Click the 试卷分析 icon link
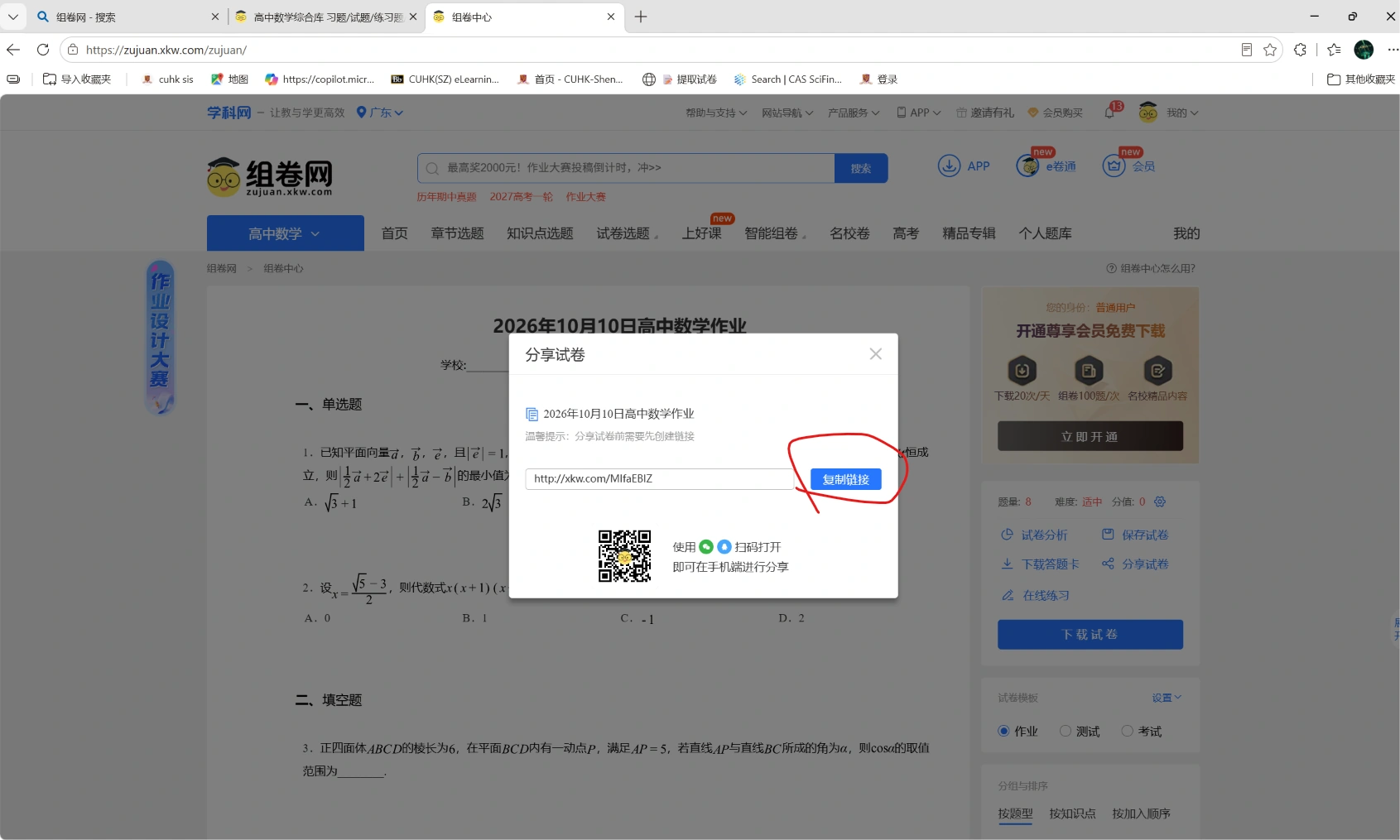1400x840 pixels. (x=1034, y=535)
